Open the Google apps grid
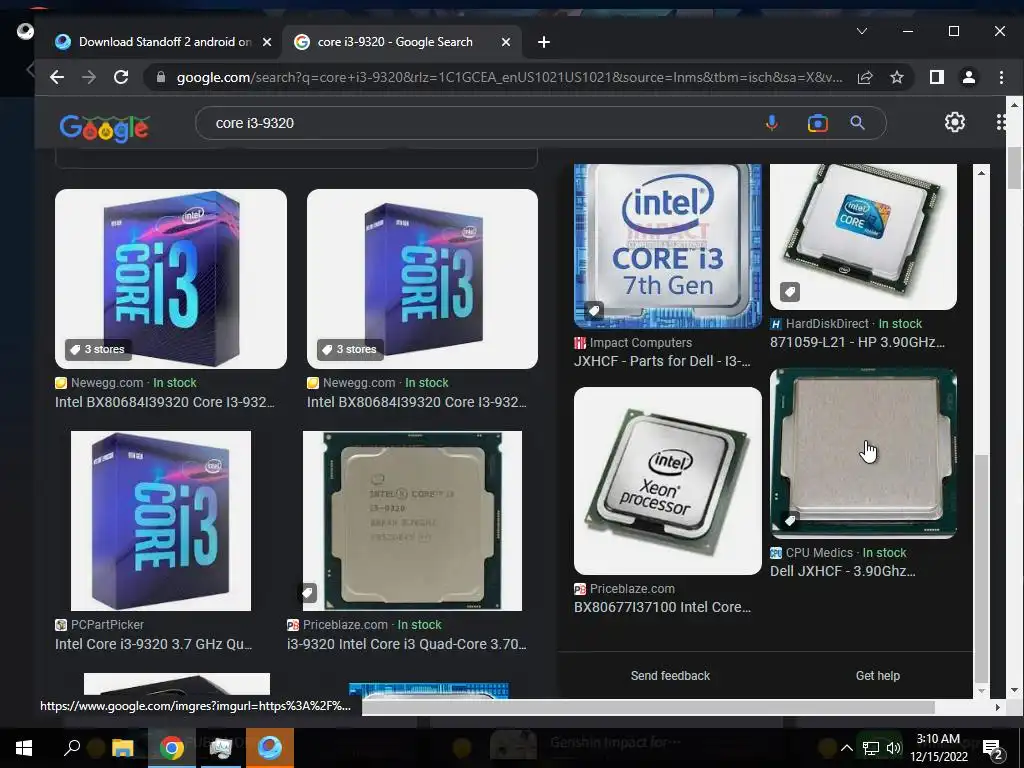 click(1002, 122)
